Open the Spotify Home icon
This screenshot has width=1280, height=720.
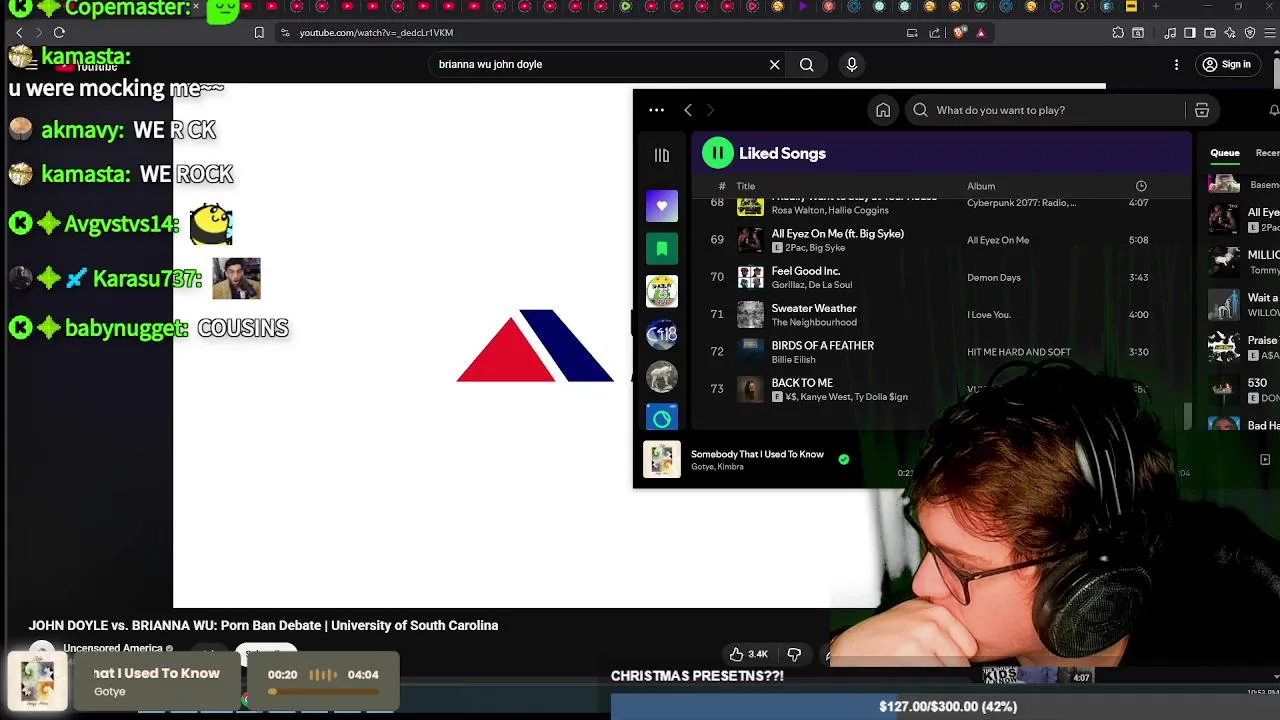tap(883, 110)
